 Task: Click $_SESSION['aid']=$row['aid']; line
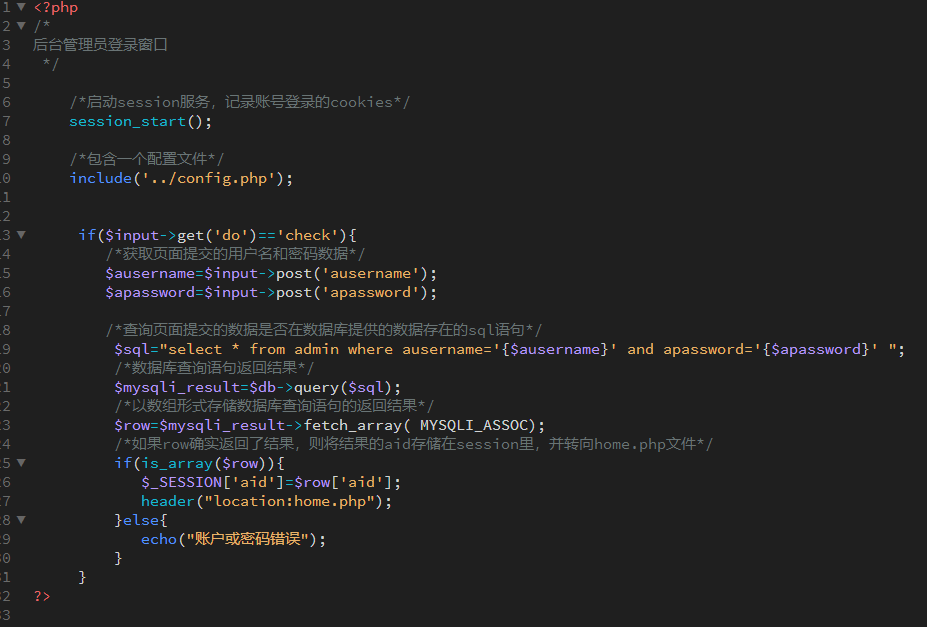(271, 483)
